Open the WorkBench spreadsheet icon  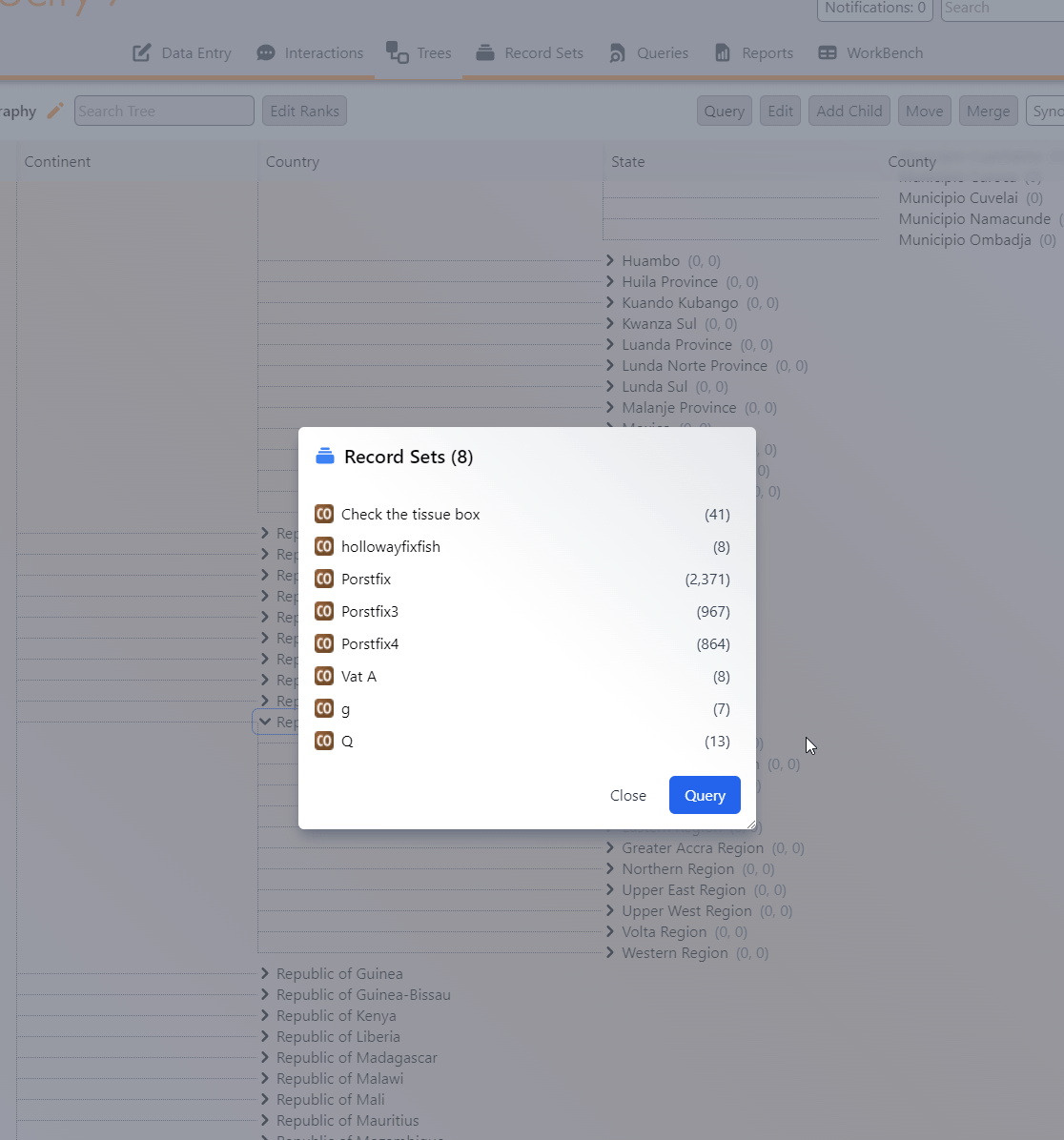[x=829, y=52]
